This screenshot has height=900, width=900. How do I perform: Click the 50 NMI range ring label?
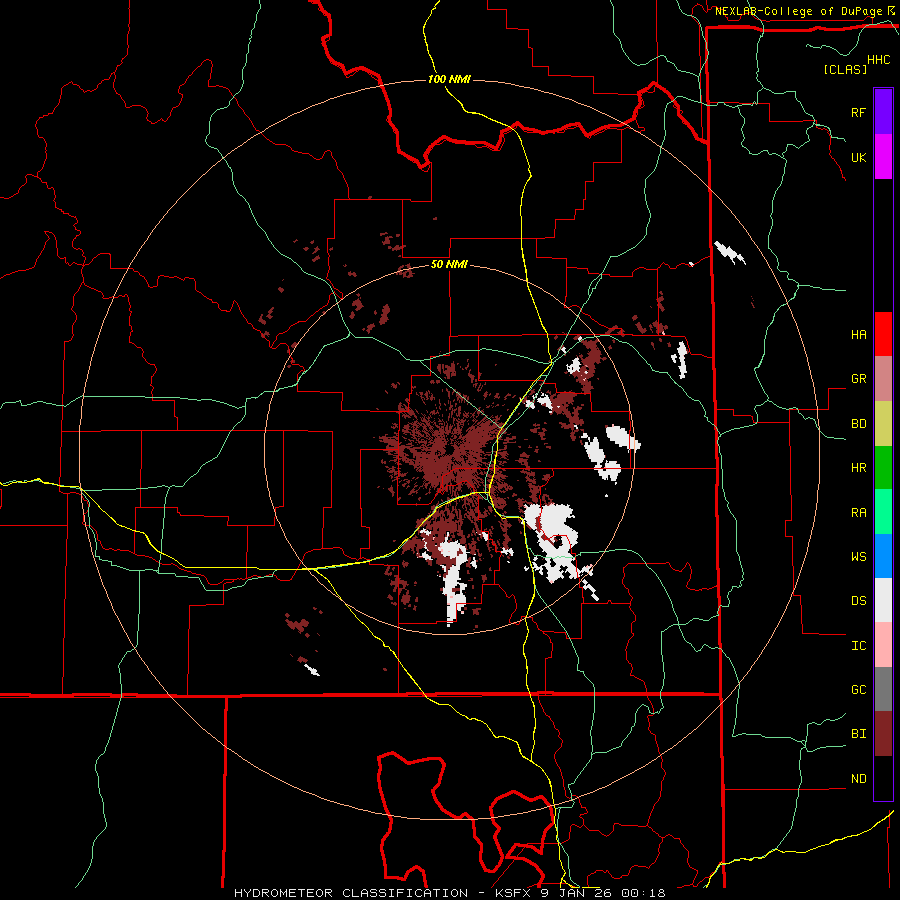449,264
